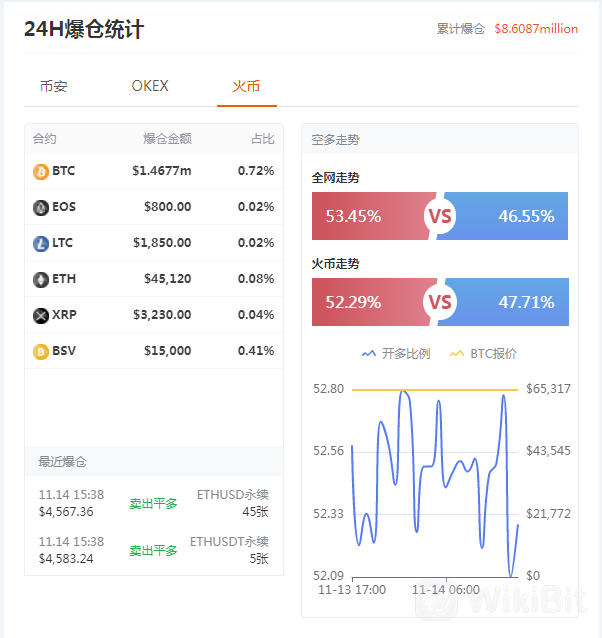Click the 52.80 ratio axis label
The image size is (602, 638).
(329, 389)
